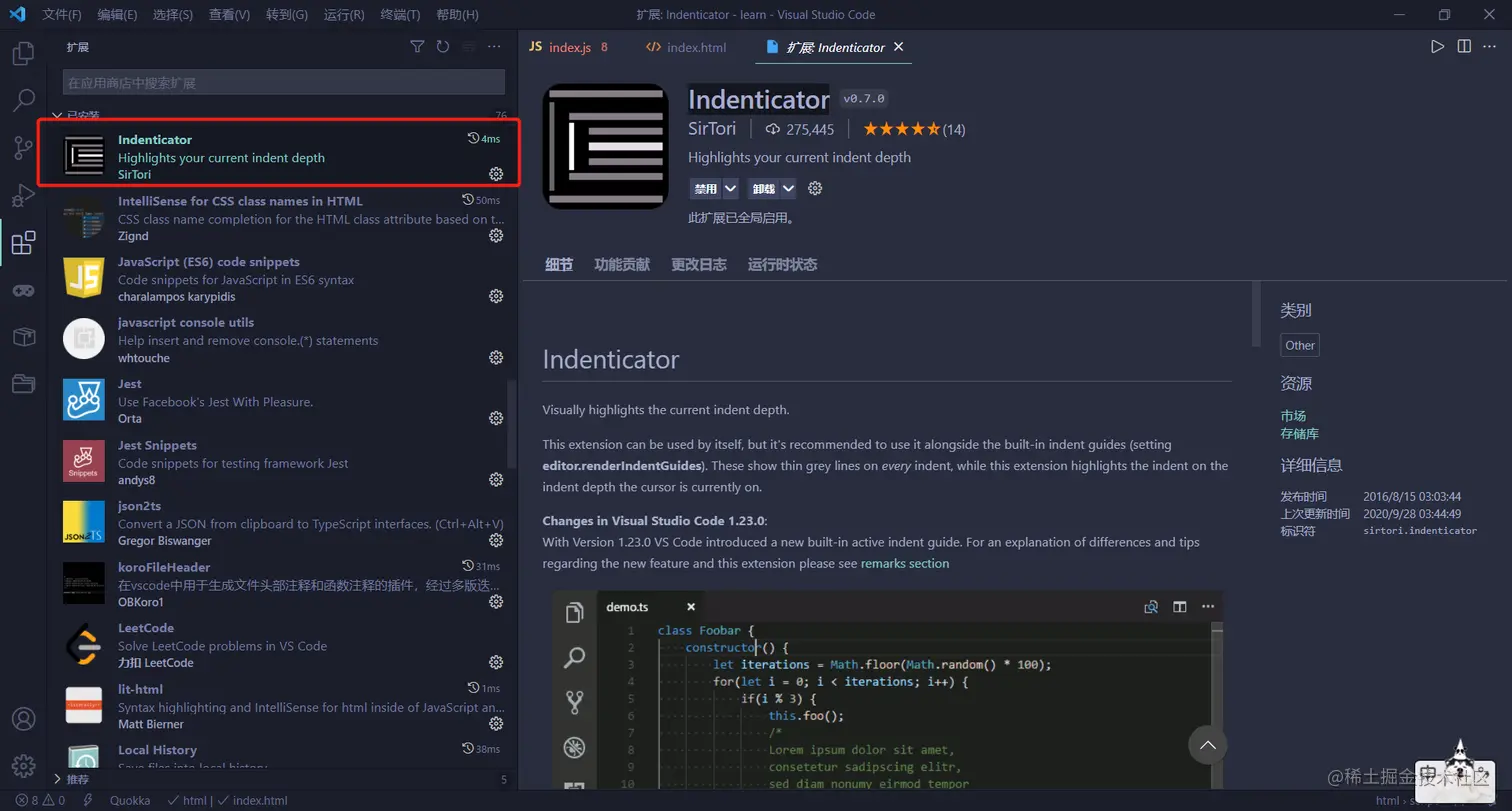1512x811 pixels.
Task: Open manage gear for koroFileHeader row
Action: (x=496, y=601)
